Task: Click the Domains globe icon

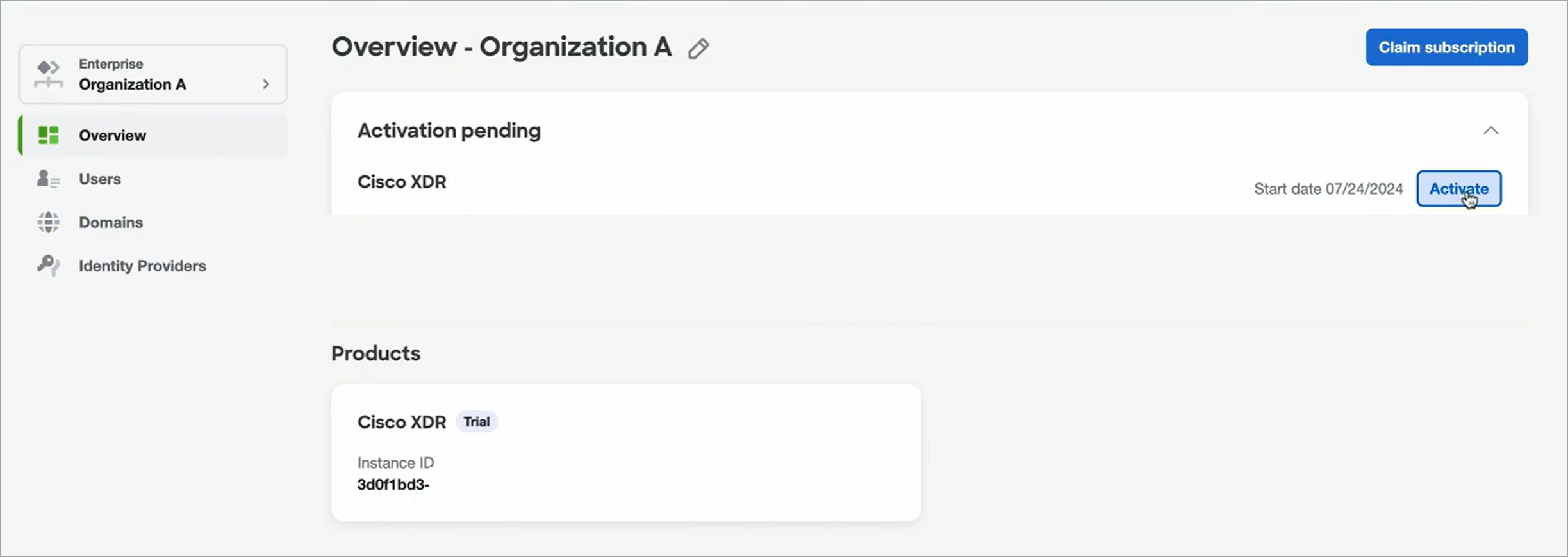Action: pyautogui.click(x=48, y=222)
